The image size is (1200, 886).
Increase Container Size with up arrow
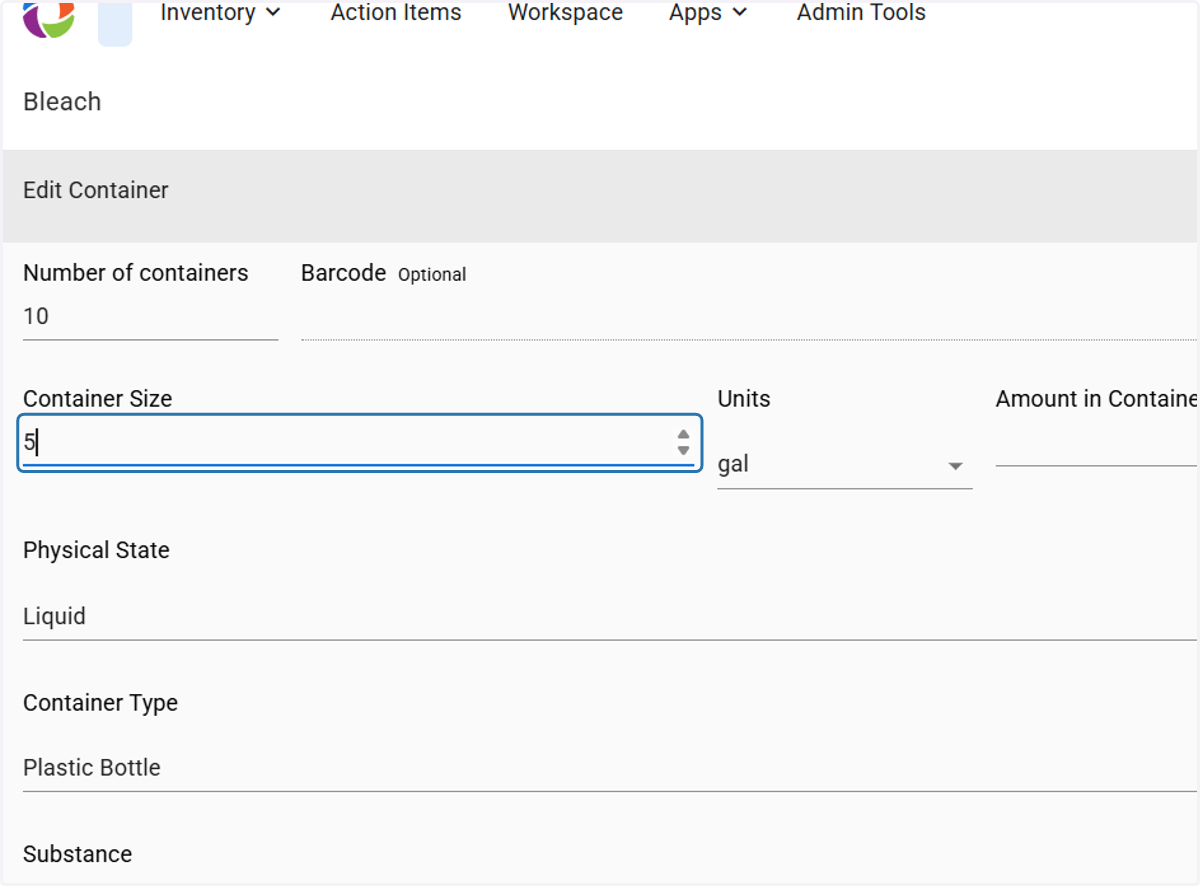tap(683, 435)
